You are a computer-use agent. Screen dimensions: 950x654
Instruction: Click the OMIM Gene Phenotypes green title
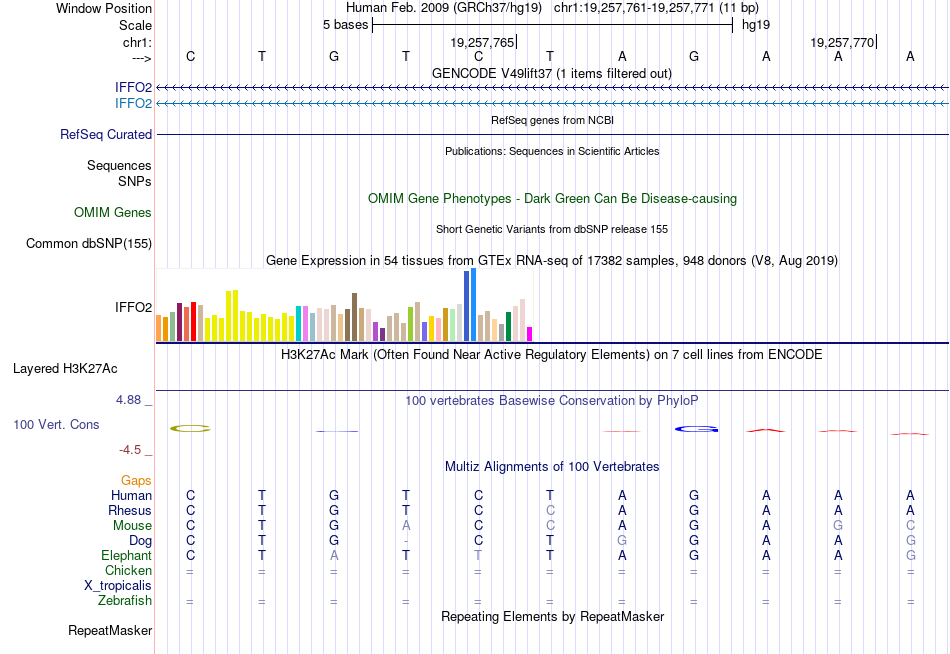click(552, 199)
